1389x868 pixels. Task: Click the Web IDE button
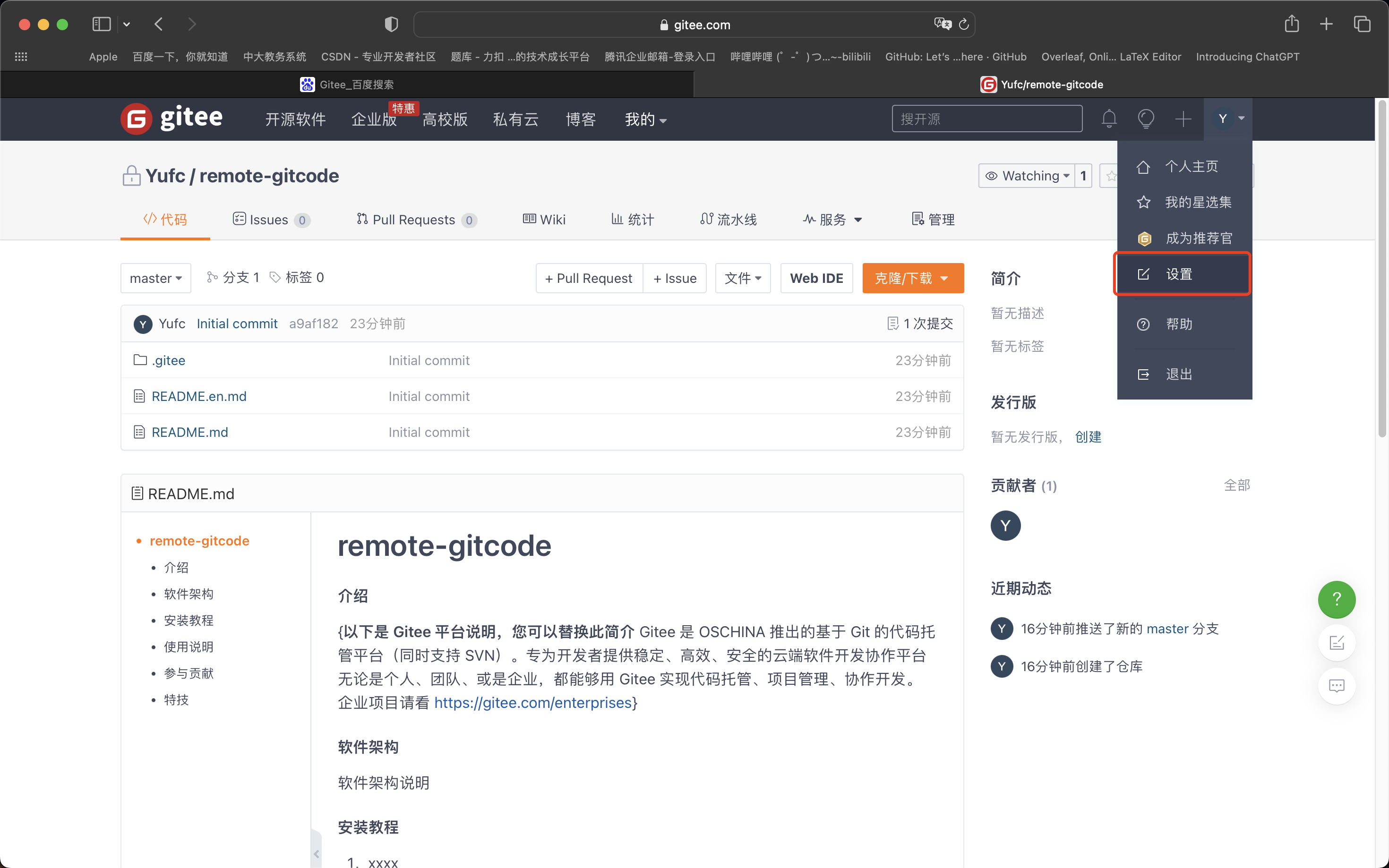(816, 279)
